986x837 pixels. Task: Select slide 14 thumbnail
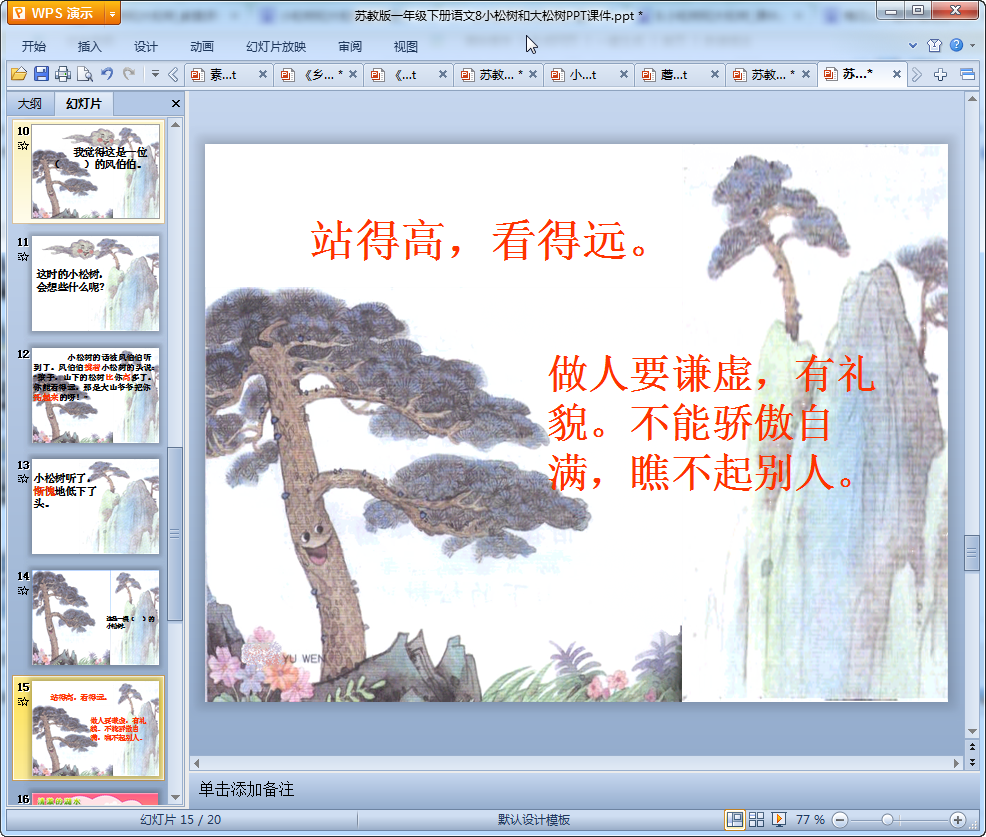pyautogui.click(x=96, y=618)
